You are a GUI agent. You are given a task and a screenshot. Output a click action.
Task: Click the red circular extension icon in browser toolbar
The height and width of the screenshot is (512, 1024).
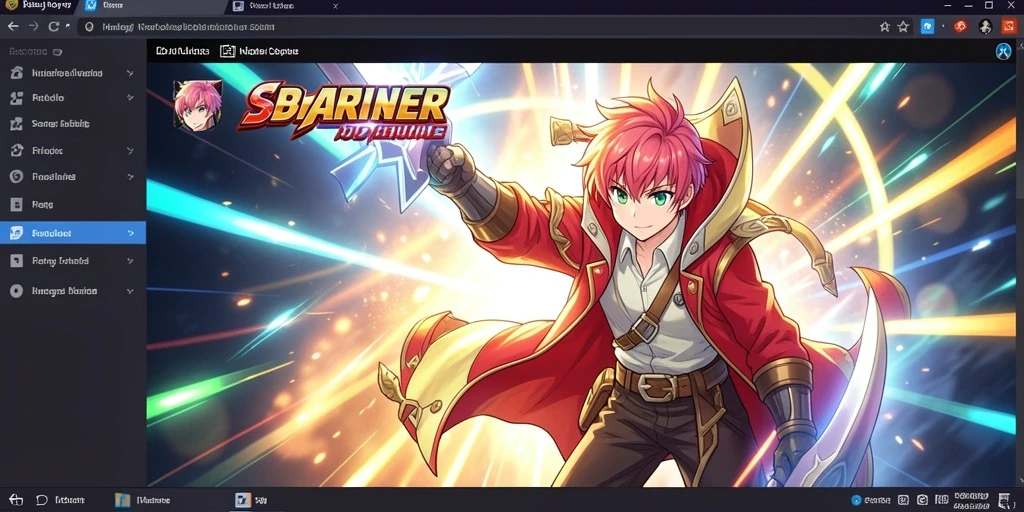tap(961, 27)
